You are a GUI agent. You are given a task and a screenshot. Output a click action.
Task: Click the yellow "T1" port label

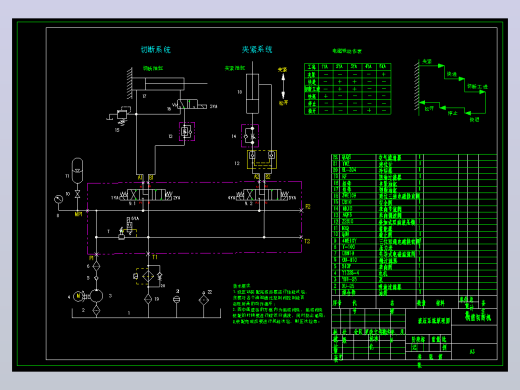[x=155, y=257]
